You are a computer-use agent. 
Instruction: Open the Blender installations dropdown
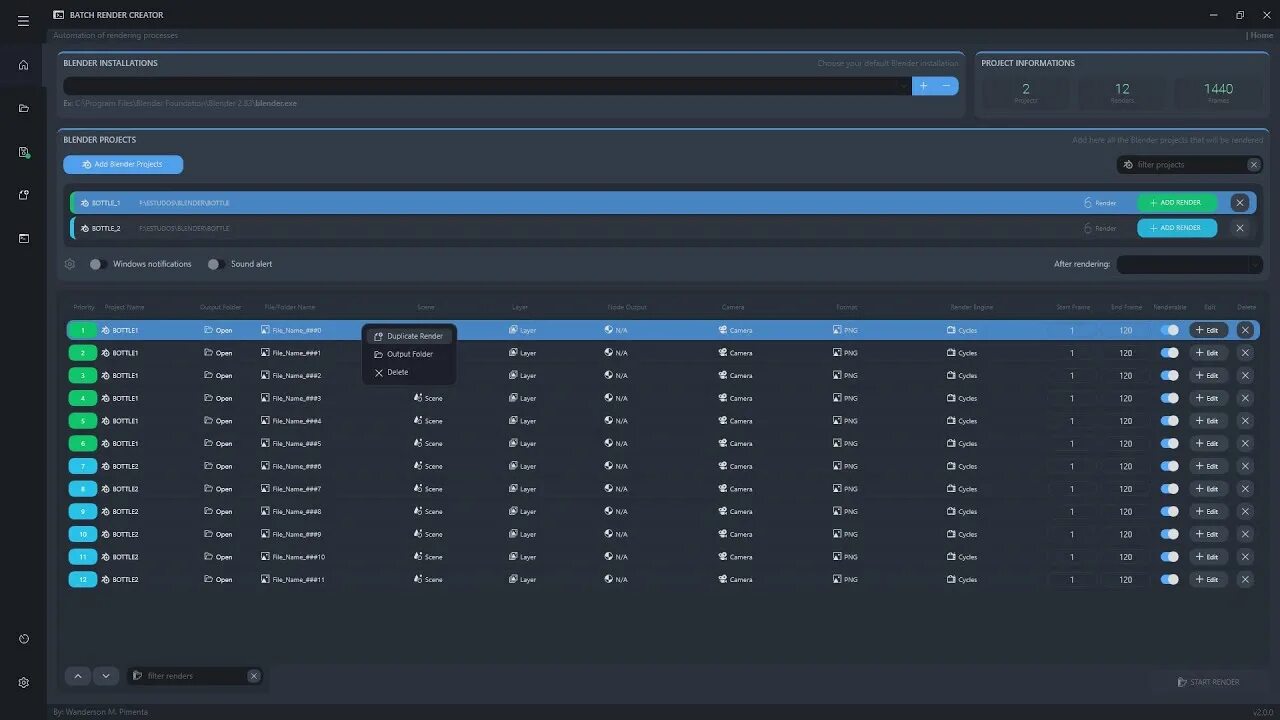[487, 86]
